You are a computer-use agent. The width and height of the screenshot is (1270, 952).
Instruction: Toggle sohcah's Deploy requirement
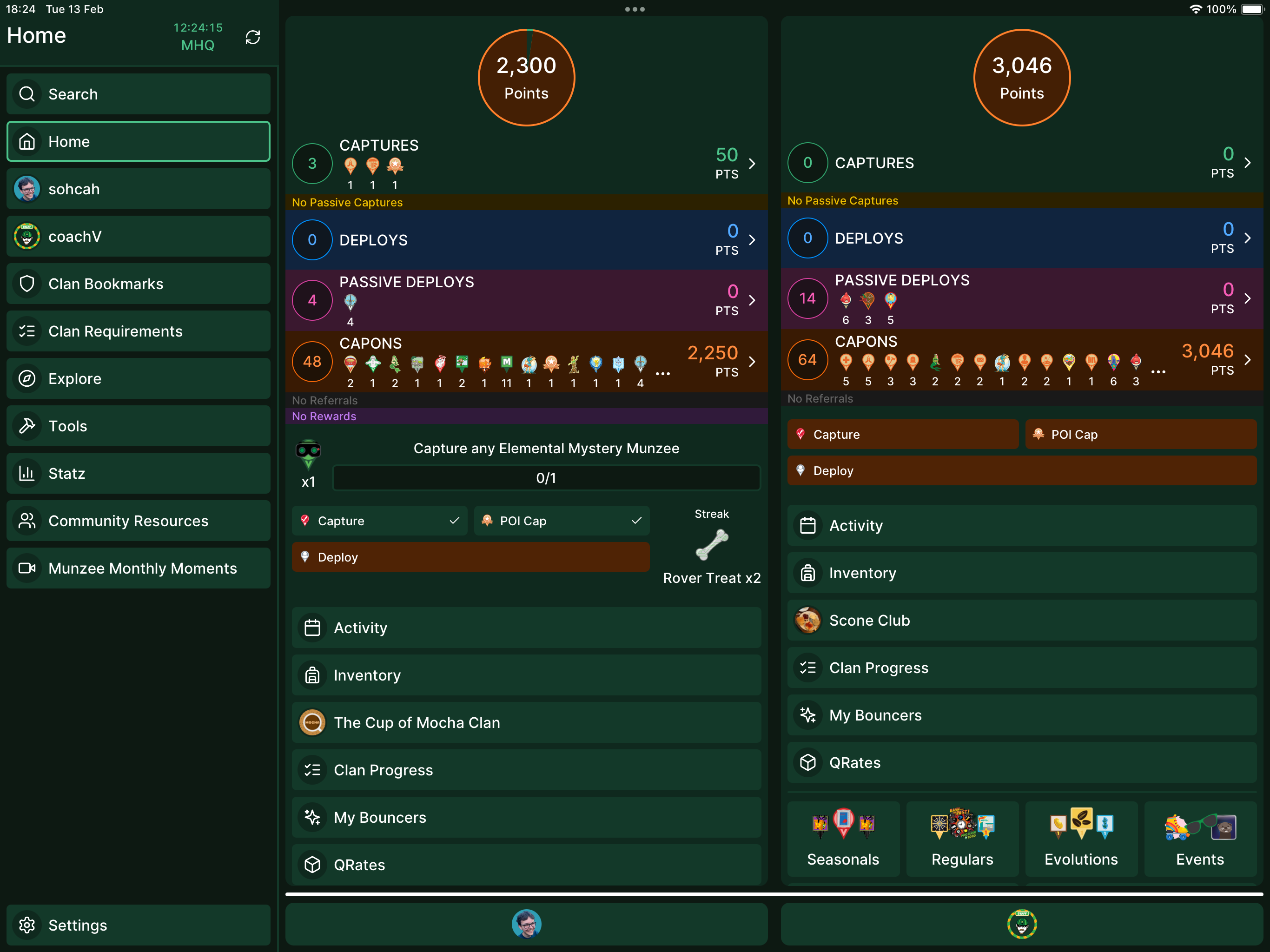tap(471, 557)
